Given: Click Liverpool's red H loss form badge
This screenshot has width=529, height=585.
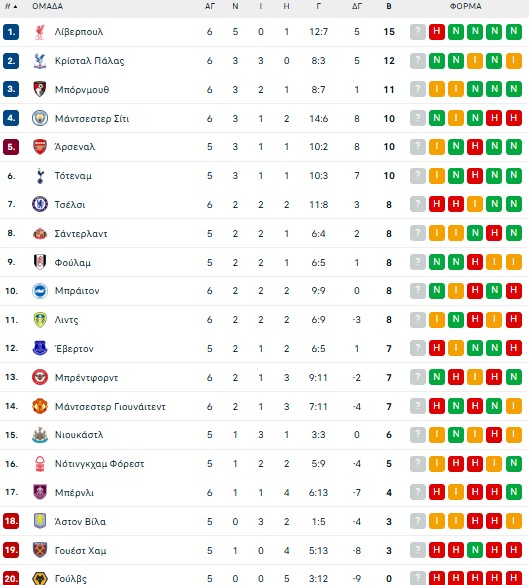Looking at the screenshot, I should (x=437, y=32).
